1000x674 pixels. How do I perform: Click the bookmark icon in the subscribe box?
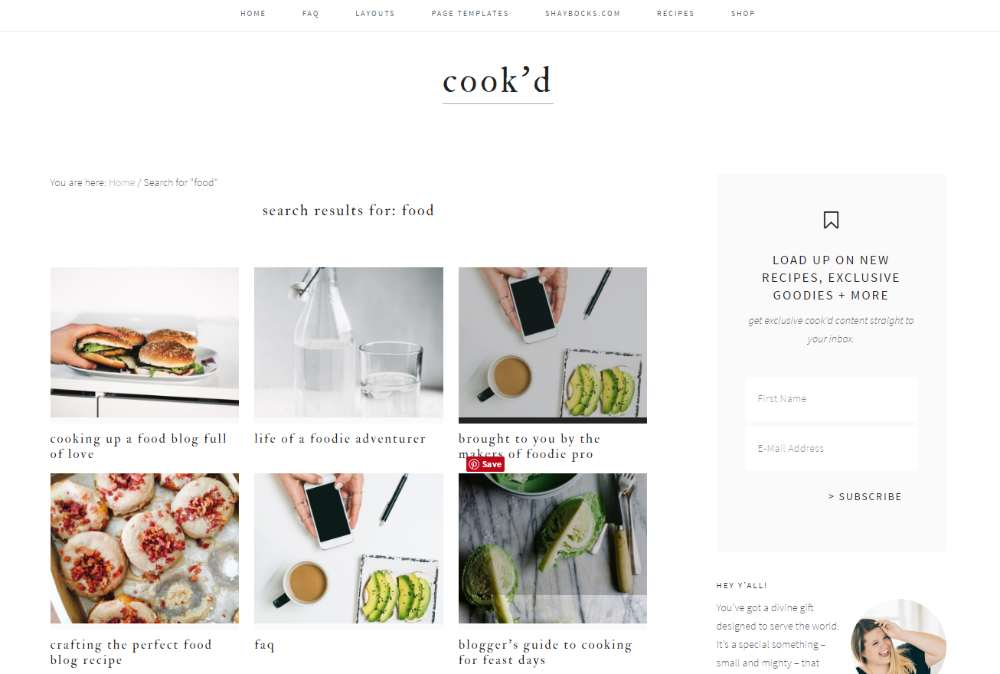pos(830,220)
